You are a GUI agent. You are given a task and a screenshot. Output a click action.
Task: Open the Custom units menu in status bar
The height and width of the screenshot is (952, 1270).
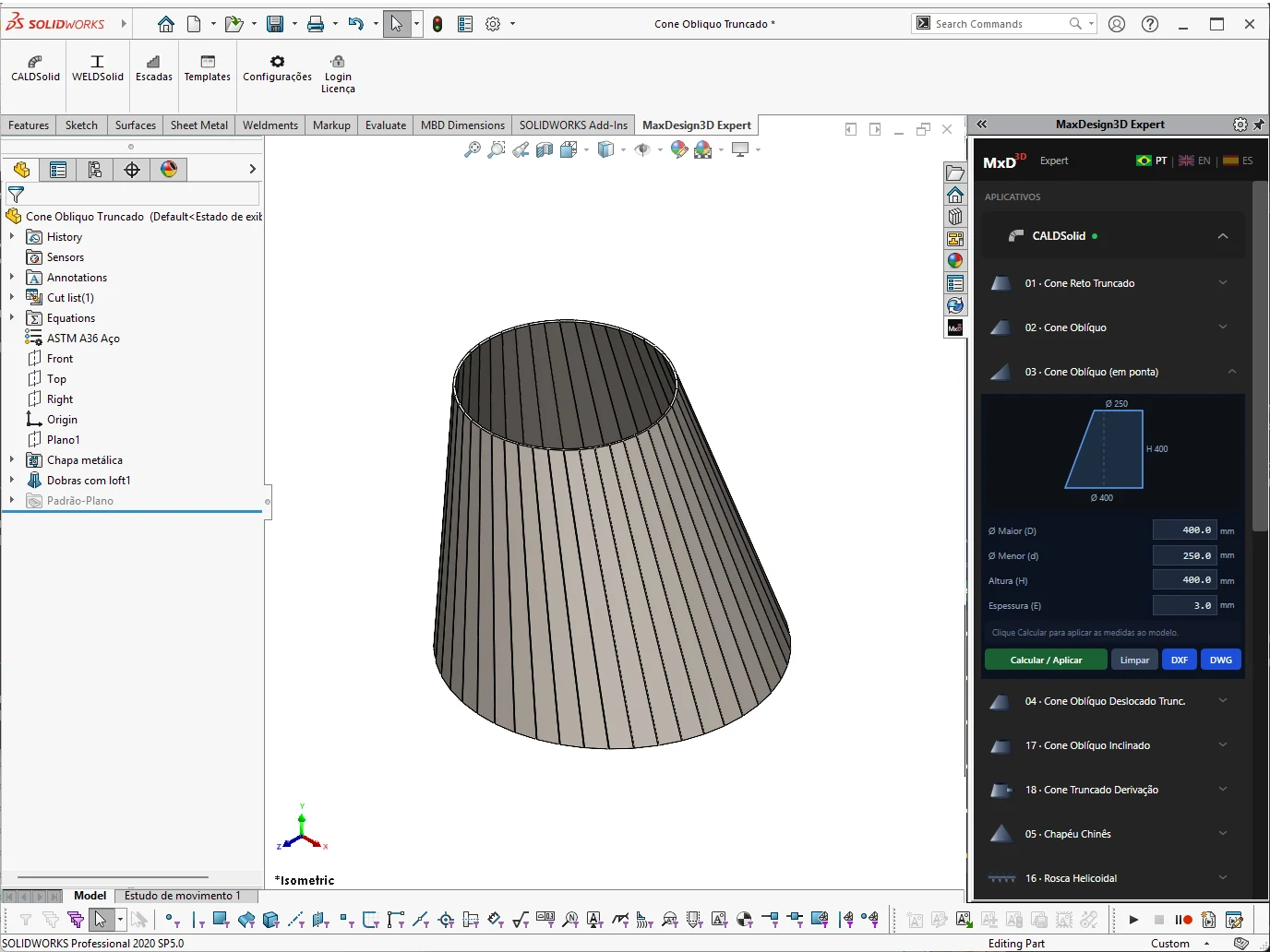(1180, 944)
